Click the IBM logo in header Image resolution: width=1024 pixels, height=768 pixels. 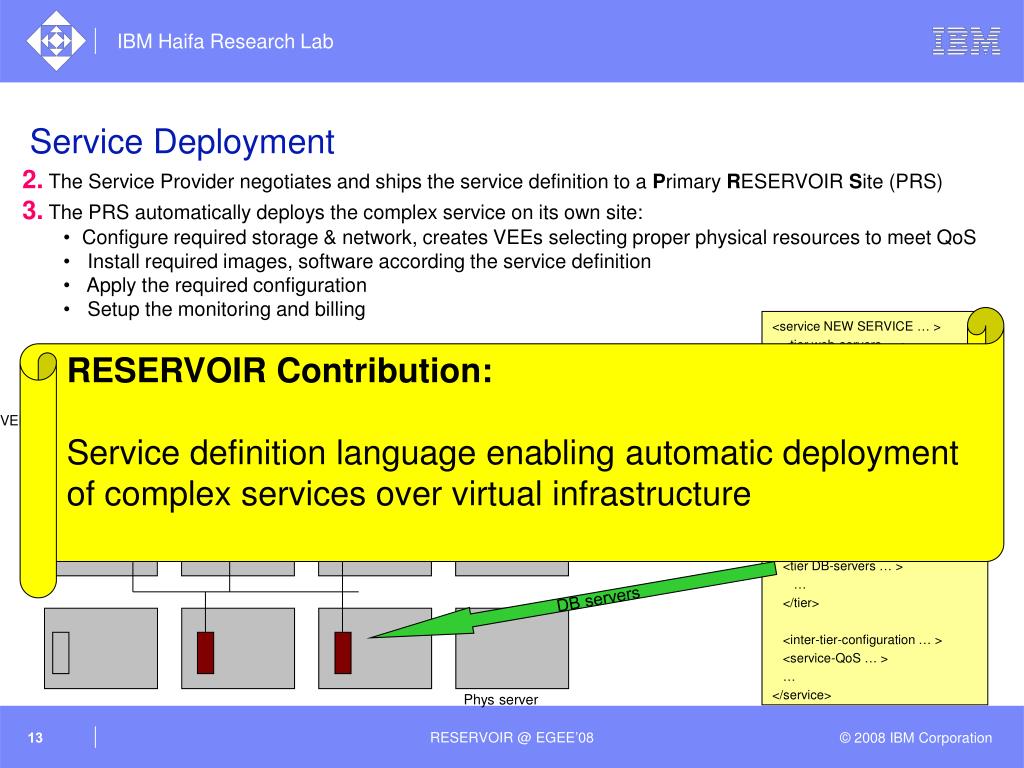[967, 41]
